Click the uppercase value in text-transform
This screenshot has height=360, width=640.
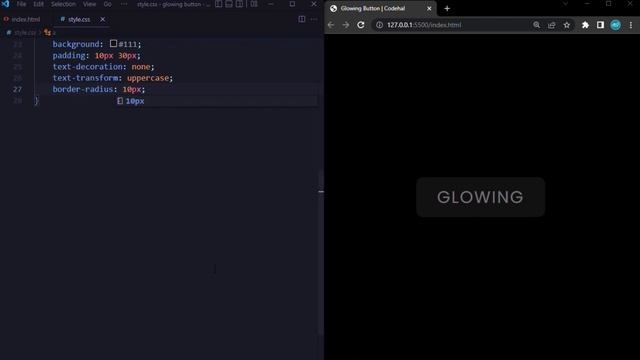pos(148,78)
